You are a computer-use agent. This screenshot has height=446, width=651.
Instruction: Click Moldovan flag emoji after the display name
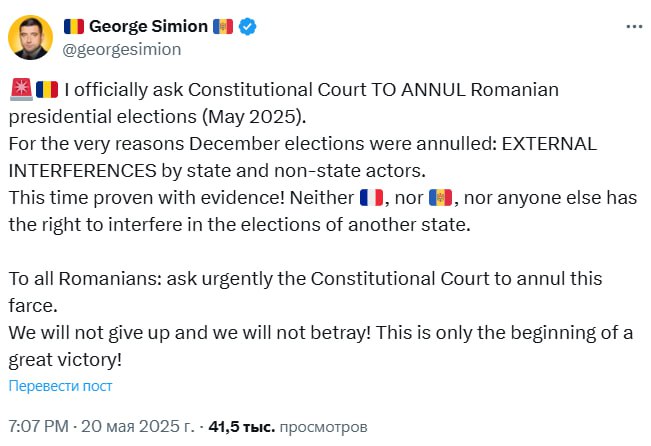[223, 26]
